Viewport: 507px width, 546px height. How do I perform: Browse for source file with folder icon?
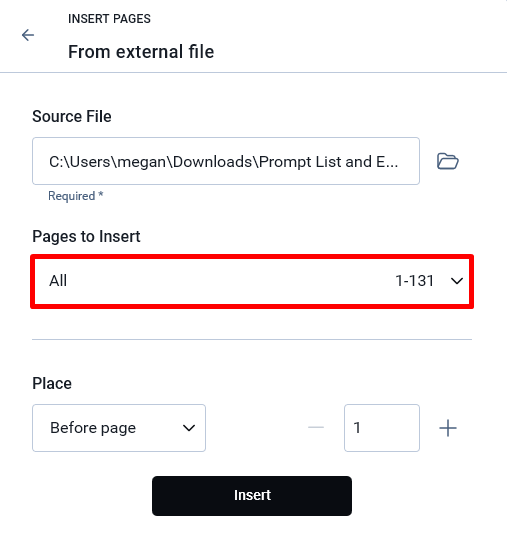pos(448,161)
